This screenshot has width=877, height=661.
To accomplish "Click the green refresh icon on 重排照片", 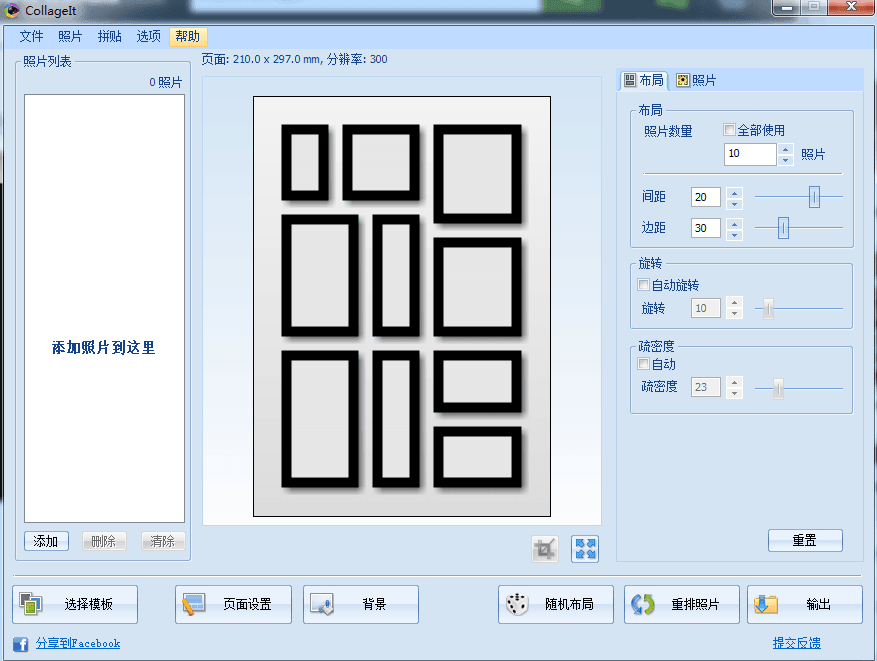I will [643, 604].
